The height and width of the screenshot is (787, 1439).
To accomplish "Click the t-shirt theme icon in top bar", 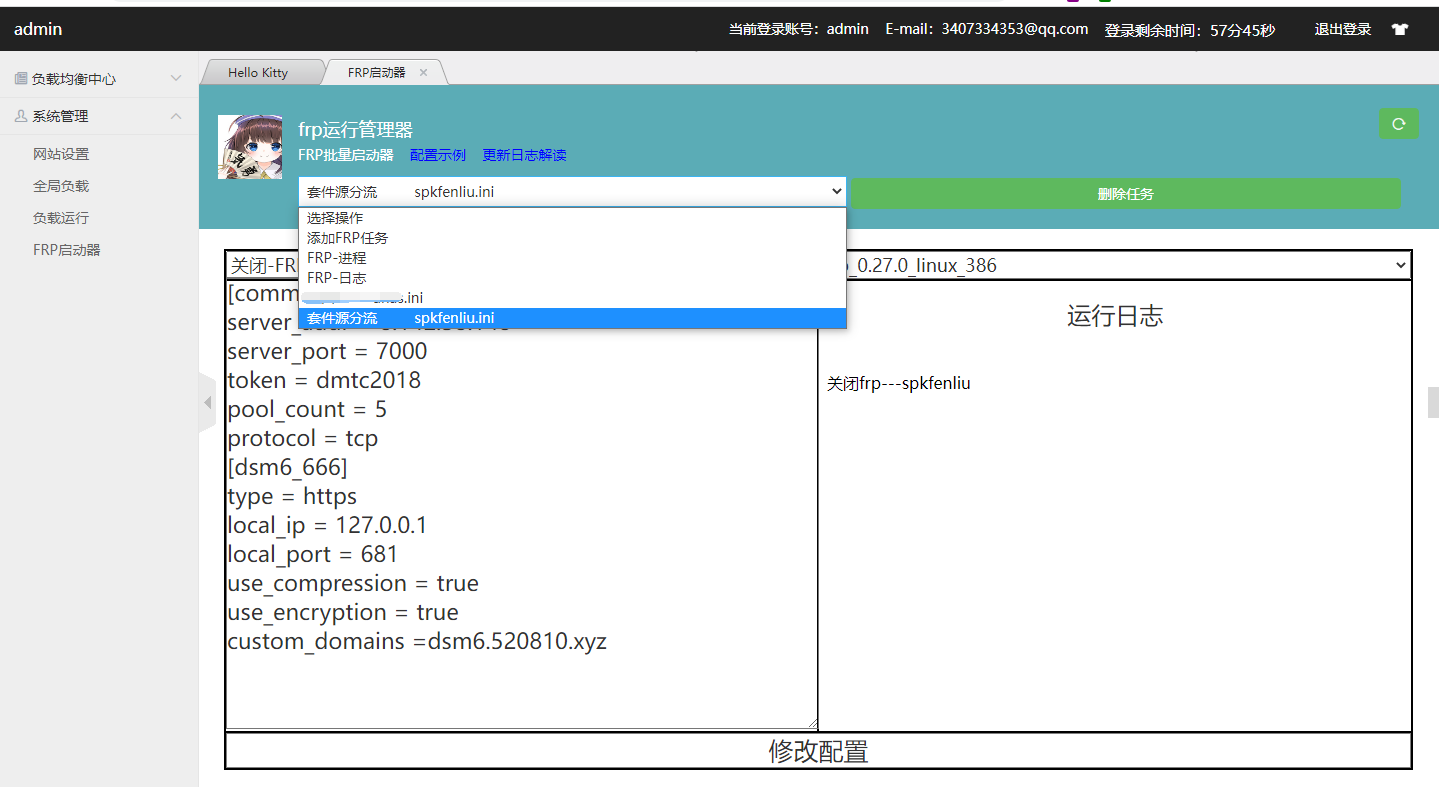I will pyautogui.click(x=1399, y=29).
